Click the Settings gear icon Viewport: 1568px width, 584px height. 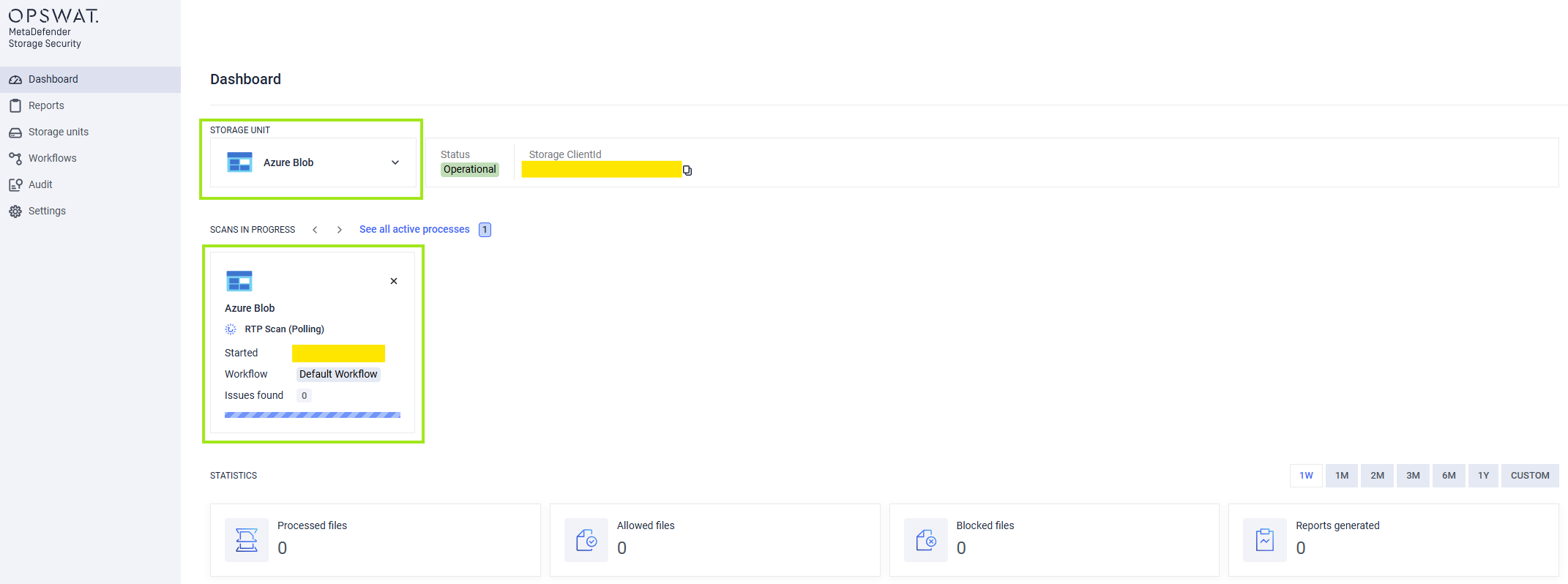click(x=15, y=211)
